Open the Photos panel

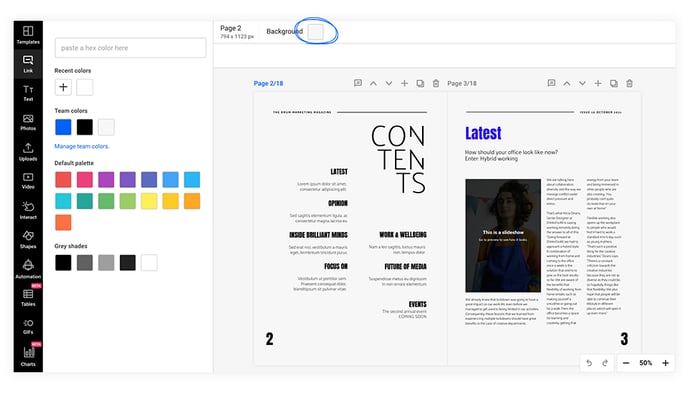point(28,122)
